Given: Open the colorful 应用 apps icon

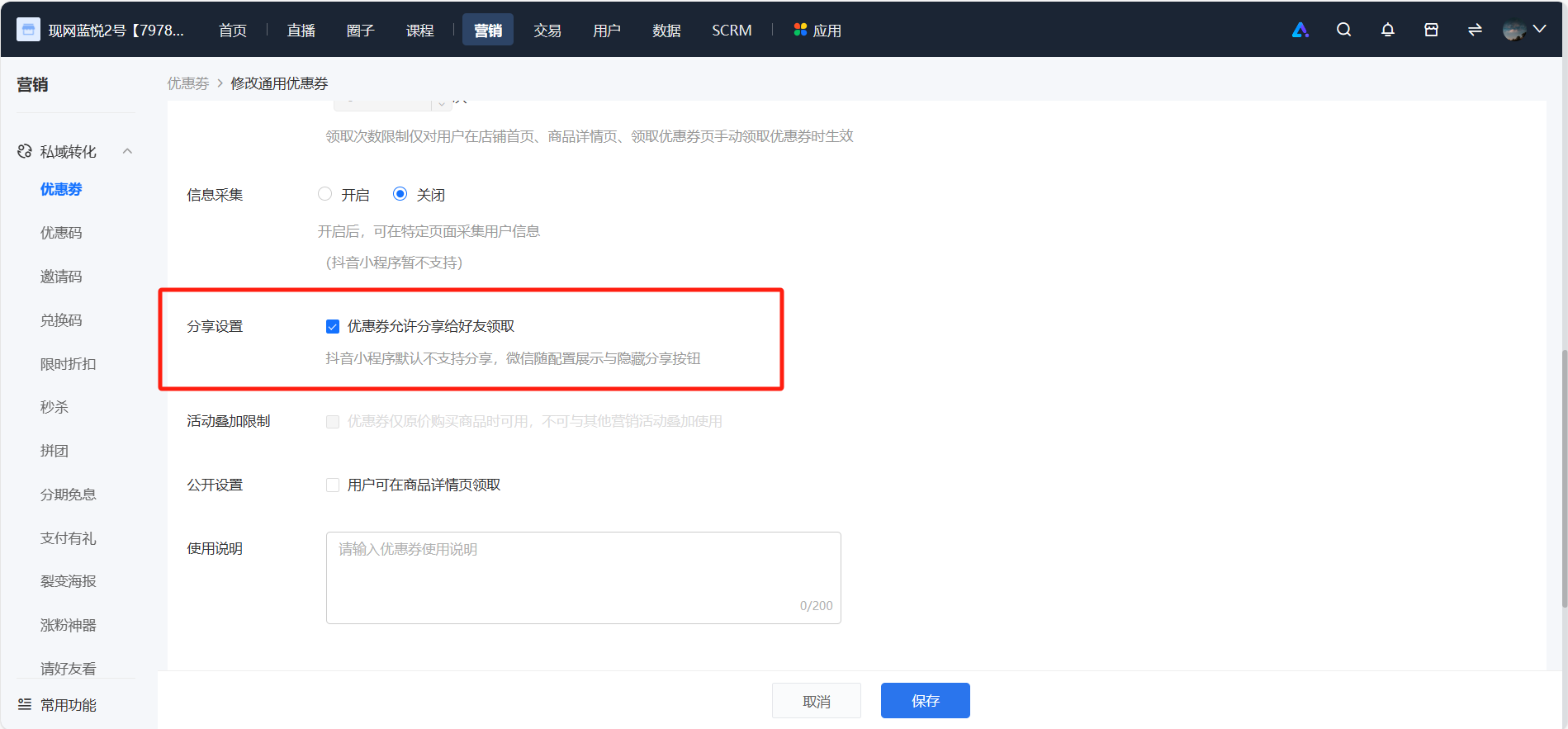Looking at the screenshot, I should 799,30.
